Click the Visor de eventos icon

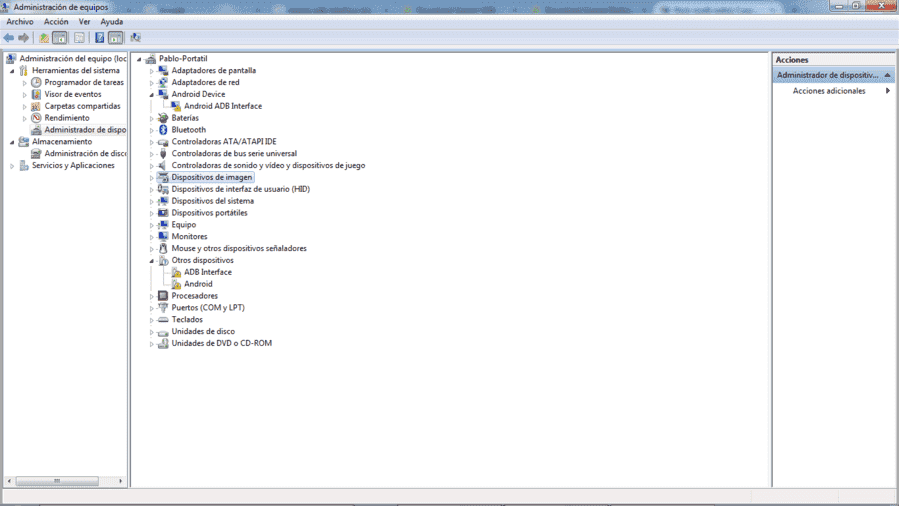click(x=36, y=95)
